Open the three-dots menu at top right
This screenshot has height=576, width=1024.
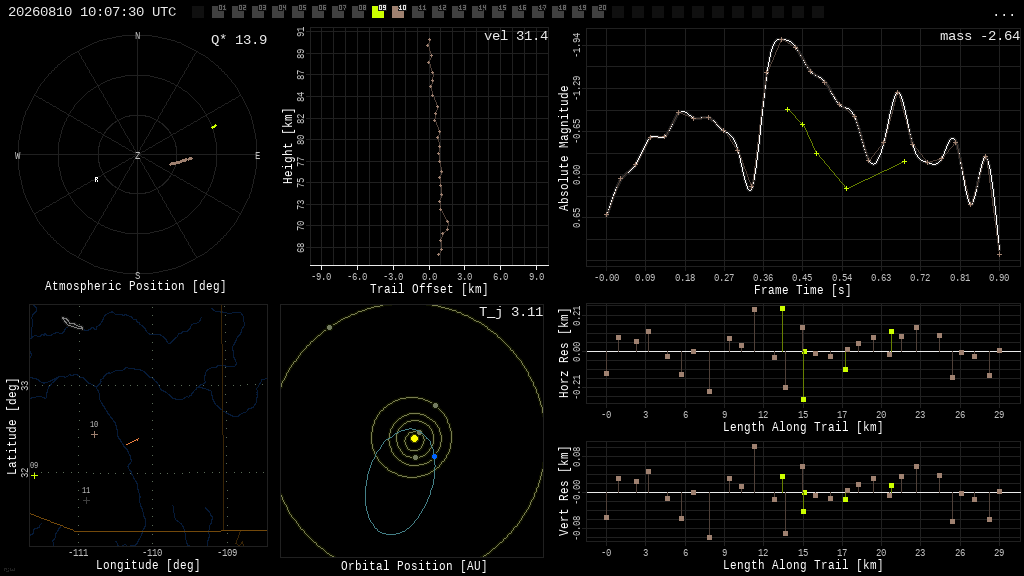1002,14
